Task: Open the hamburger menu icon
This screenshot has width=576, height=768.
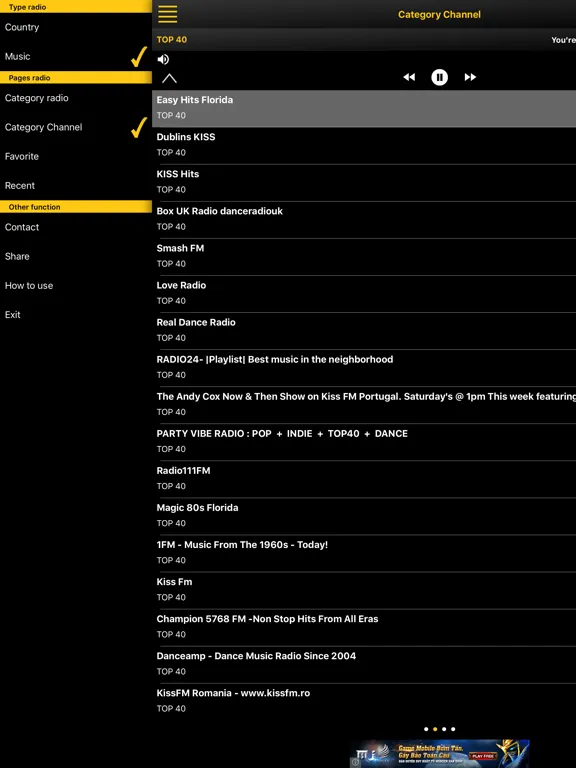Action: point(168,14)
